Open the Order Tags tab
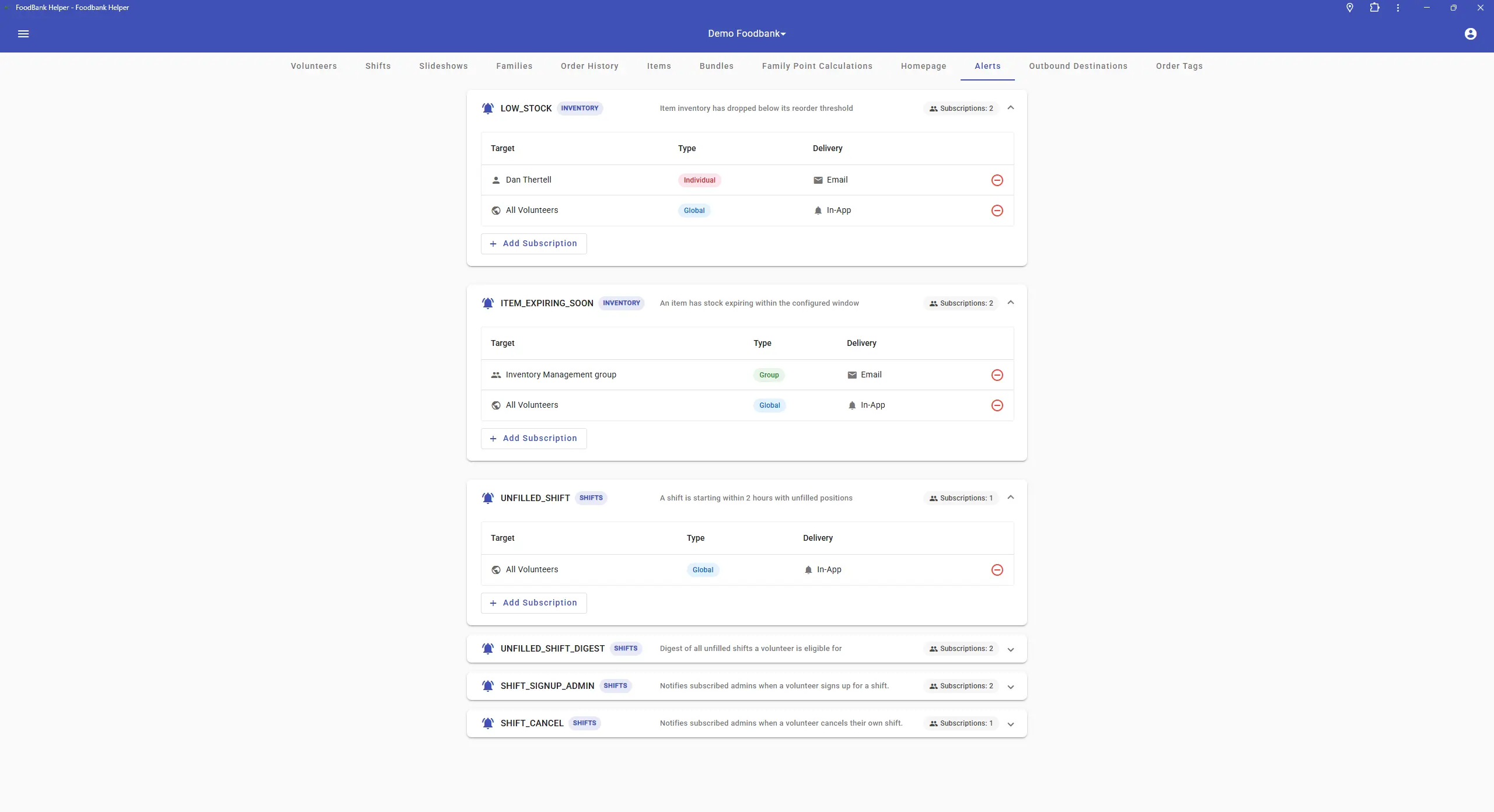The width and height of the screenshot is (1494, 812). 1179,66
